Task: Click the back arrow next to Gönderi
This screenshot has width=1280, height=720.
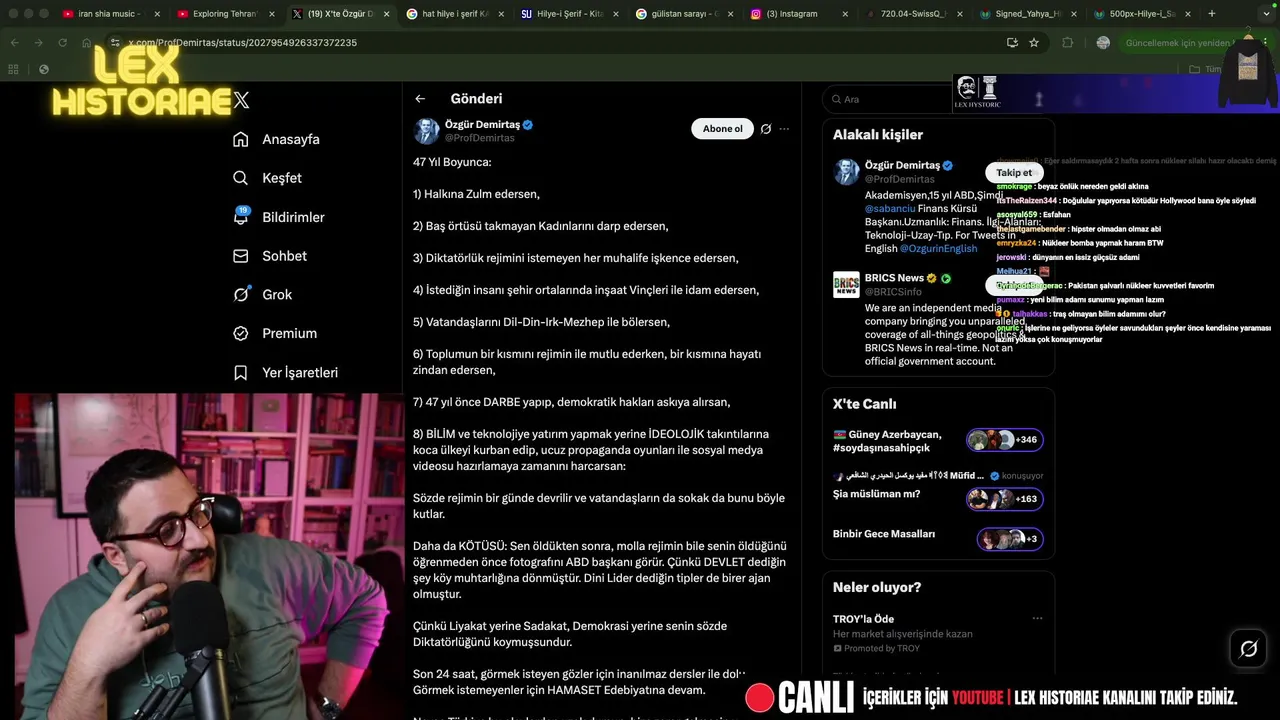Action: pos(420,98)
